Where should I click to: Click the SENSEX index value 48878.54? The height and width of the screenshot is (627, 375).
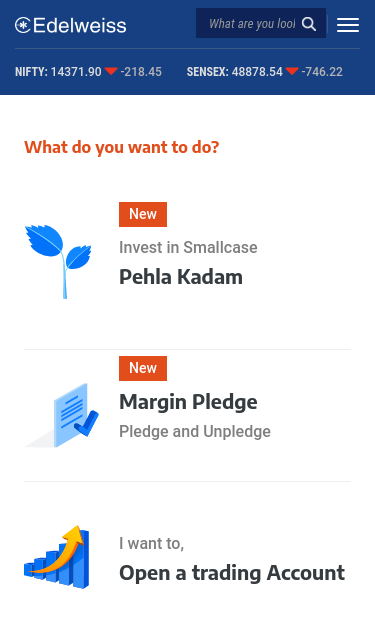click(x=257, y=72)
